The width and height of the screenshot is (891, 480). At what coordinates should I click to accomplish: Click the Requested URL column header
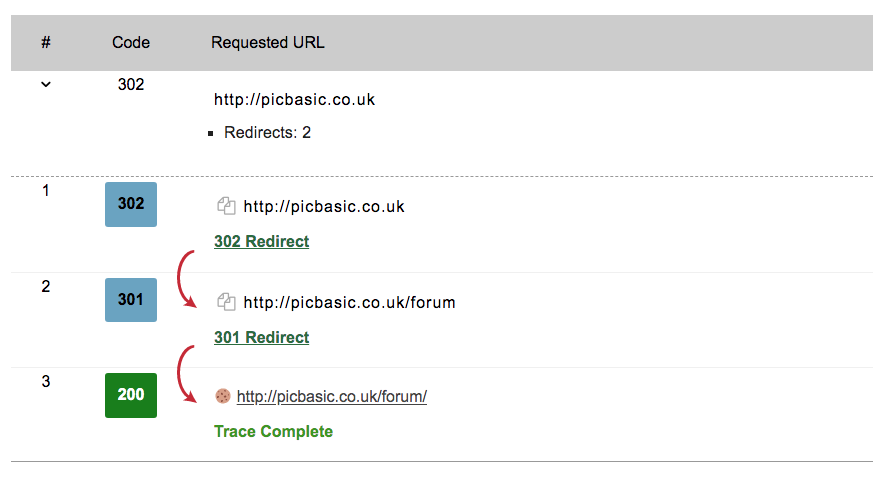(x=268, y=42)
